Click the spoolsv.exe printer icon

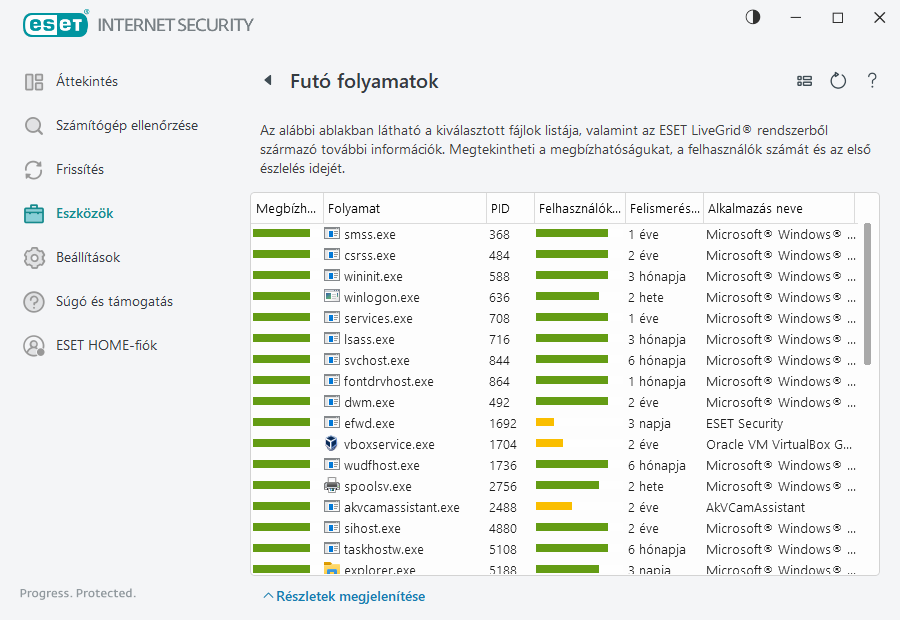(332, 486)
